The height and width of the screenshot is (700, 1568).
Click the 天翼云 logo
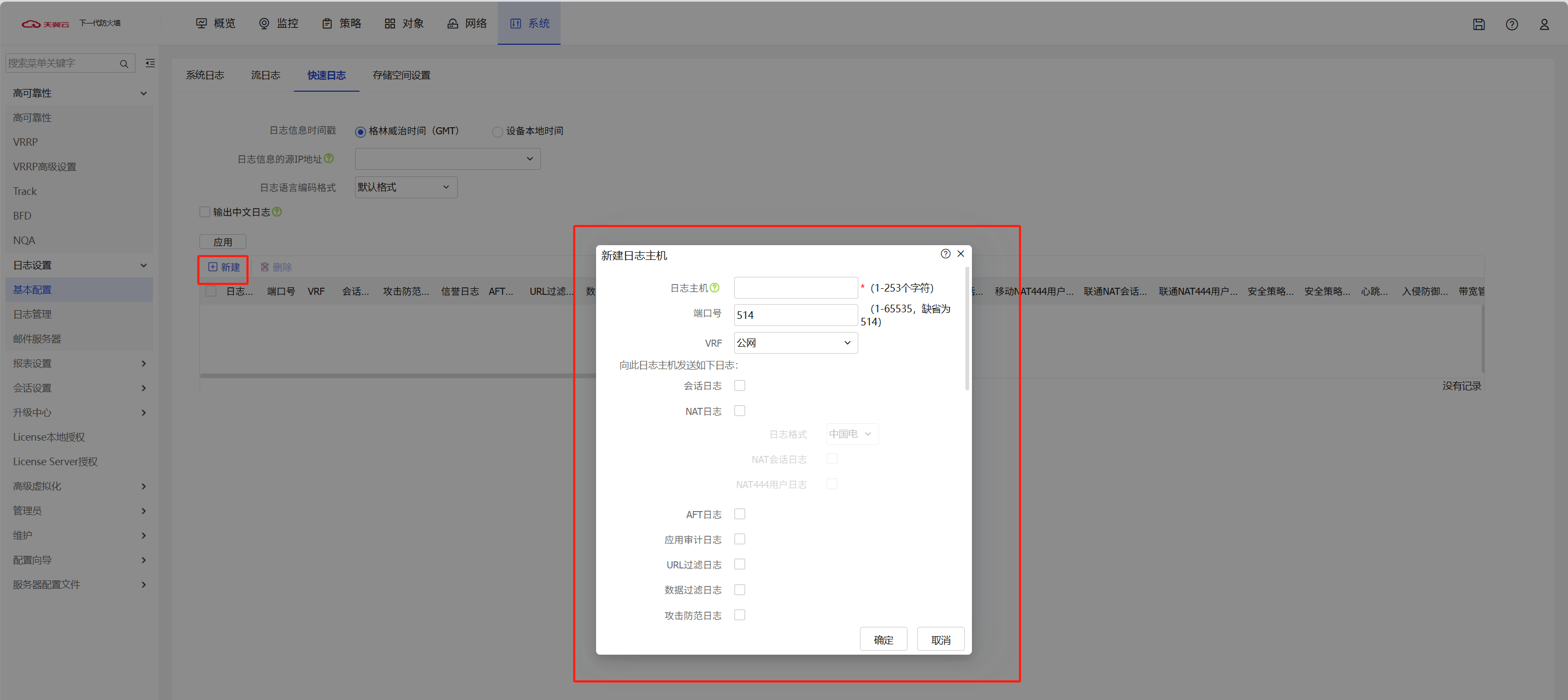[46, 23]
